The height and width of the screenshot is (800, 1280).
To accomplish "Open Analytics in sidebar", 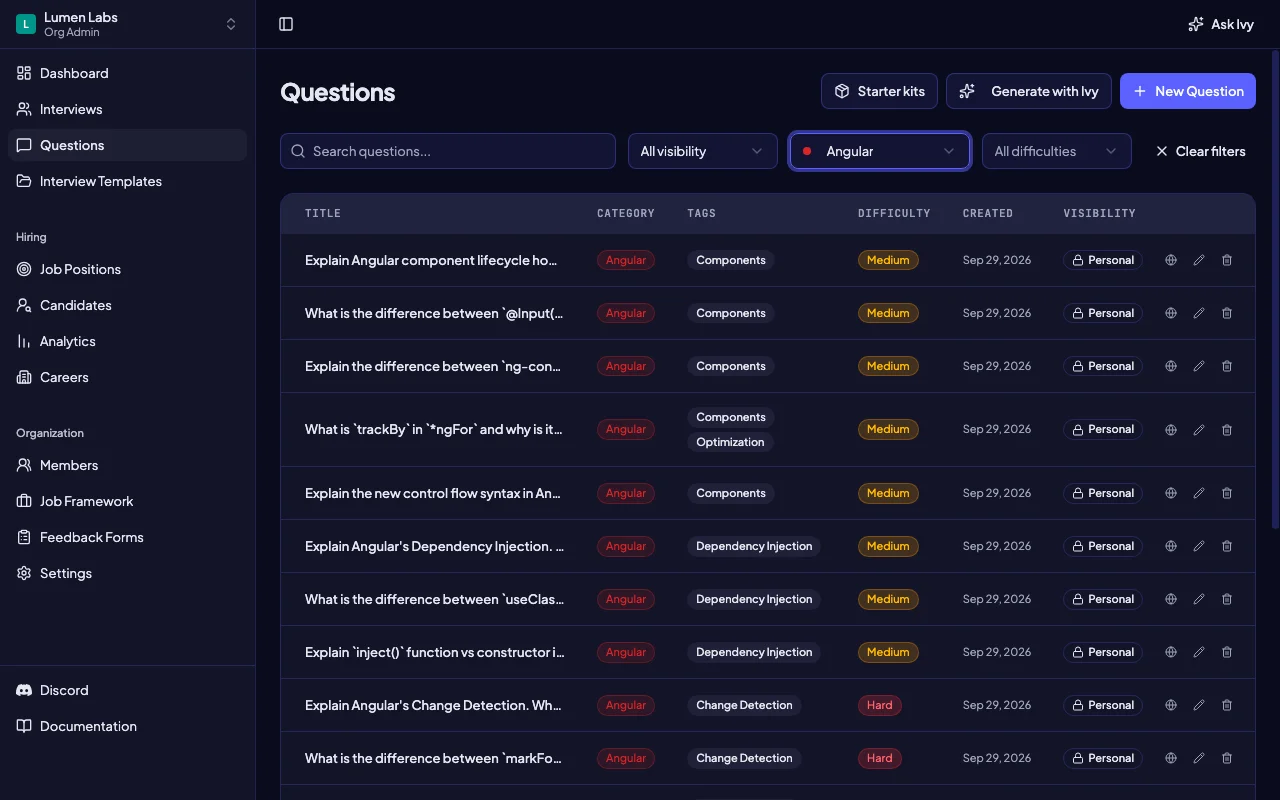I will click(x=128, y=341).
